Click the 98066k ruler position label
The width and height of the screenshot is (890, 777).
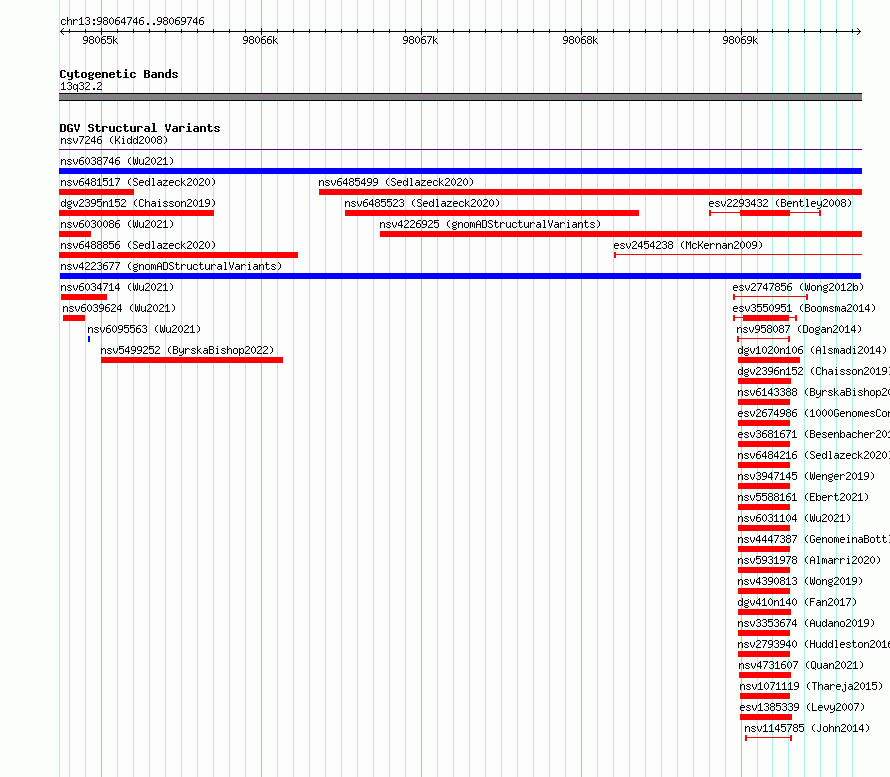pyautogui.click(x=260, y=40)
